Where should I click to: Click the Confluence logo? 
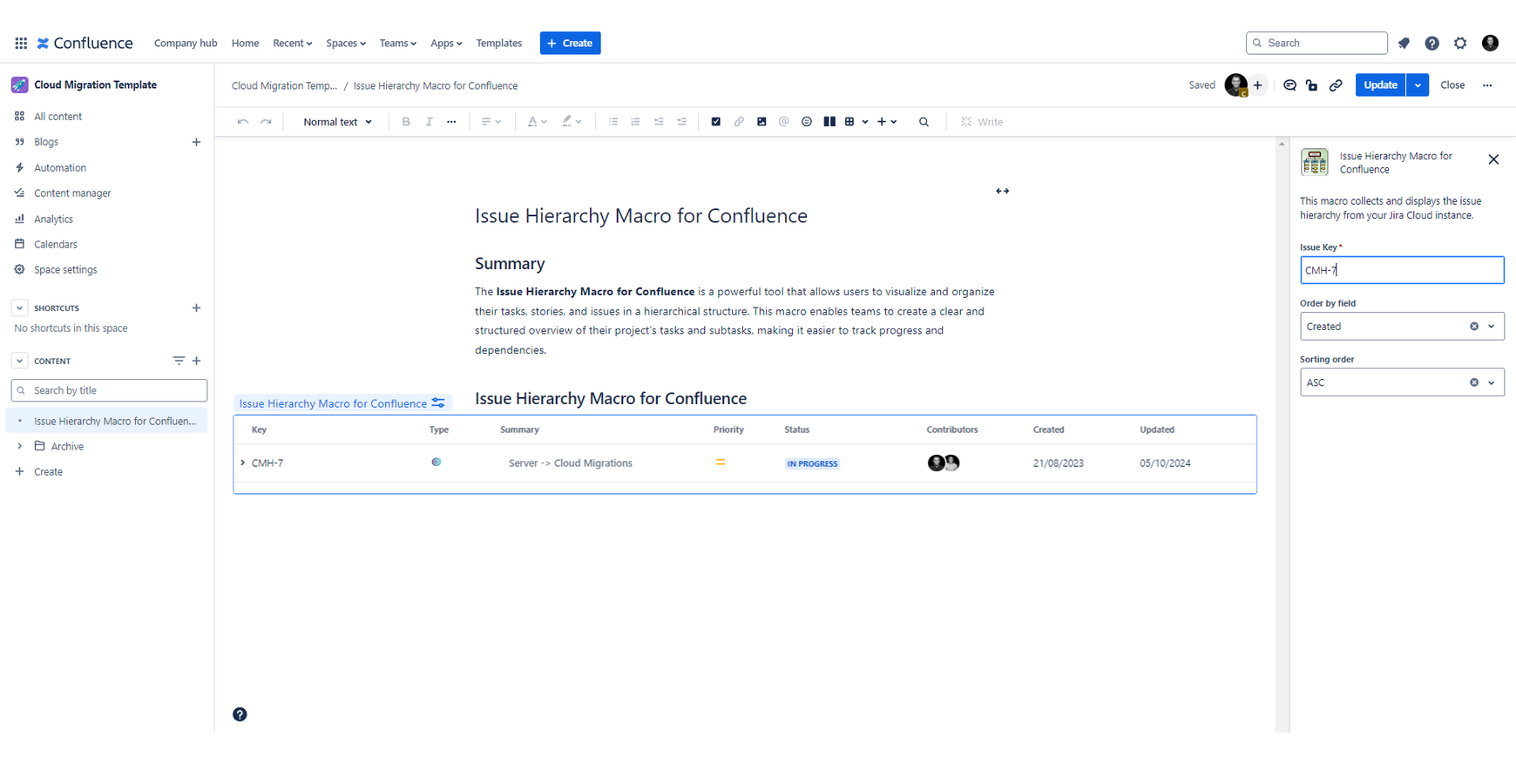(85, 43)
